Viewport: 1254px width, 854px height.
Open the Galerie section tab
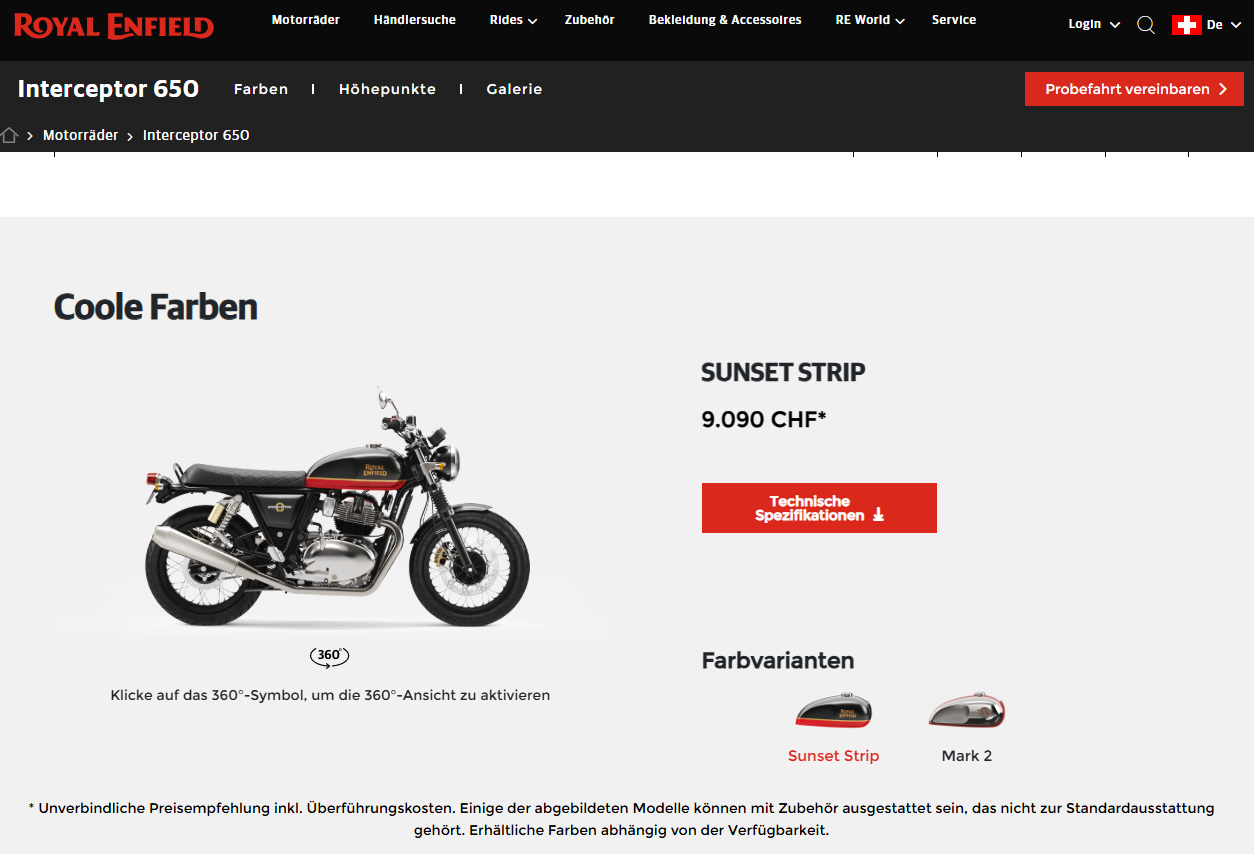click(514, 89)
